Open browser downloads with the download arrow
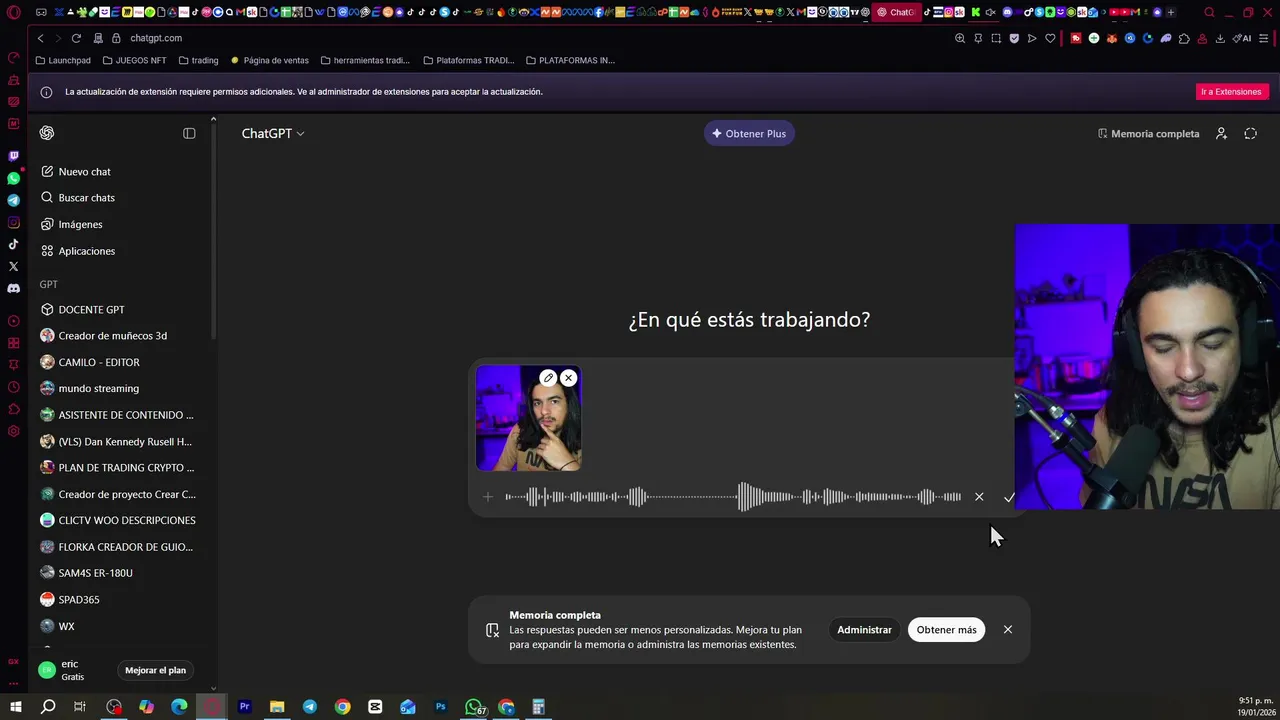 [x=1220, y=38]
